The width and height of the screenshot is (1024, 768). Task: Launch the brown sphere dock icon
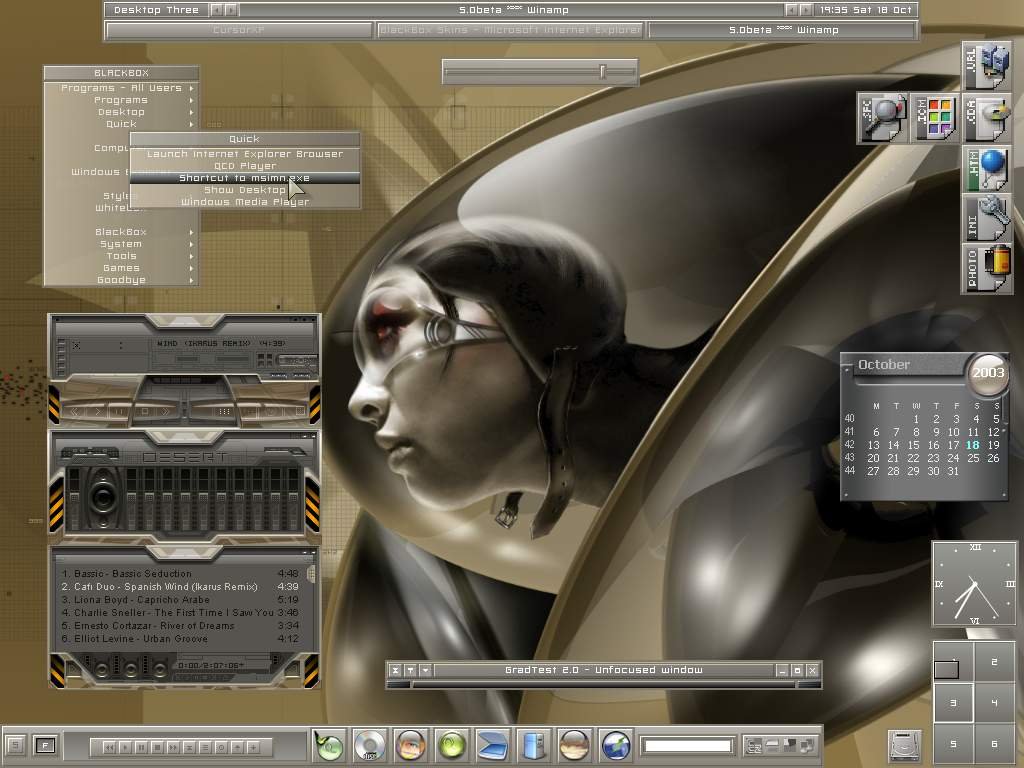575,745
